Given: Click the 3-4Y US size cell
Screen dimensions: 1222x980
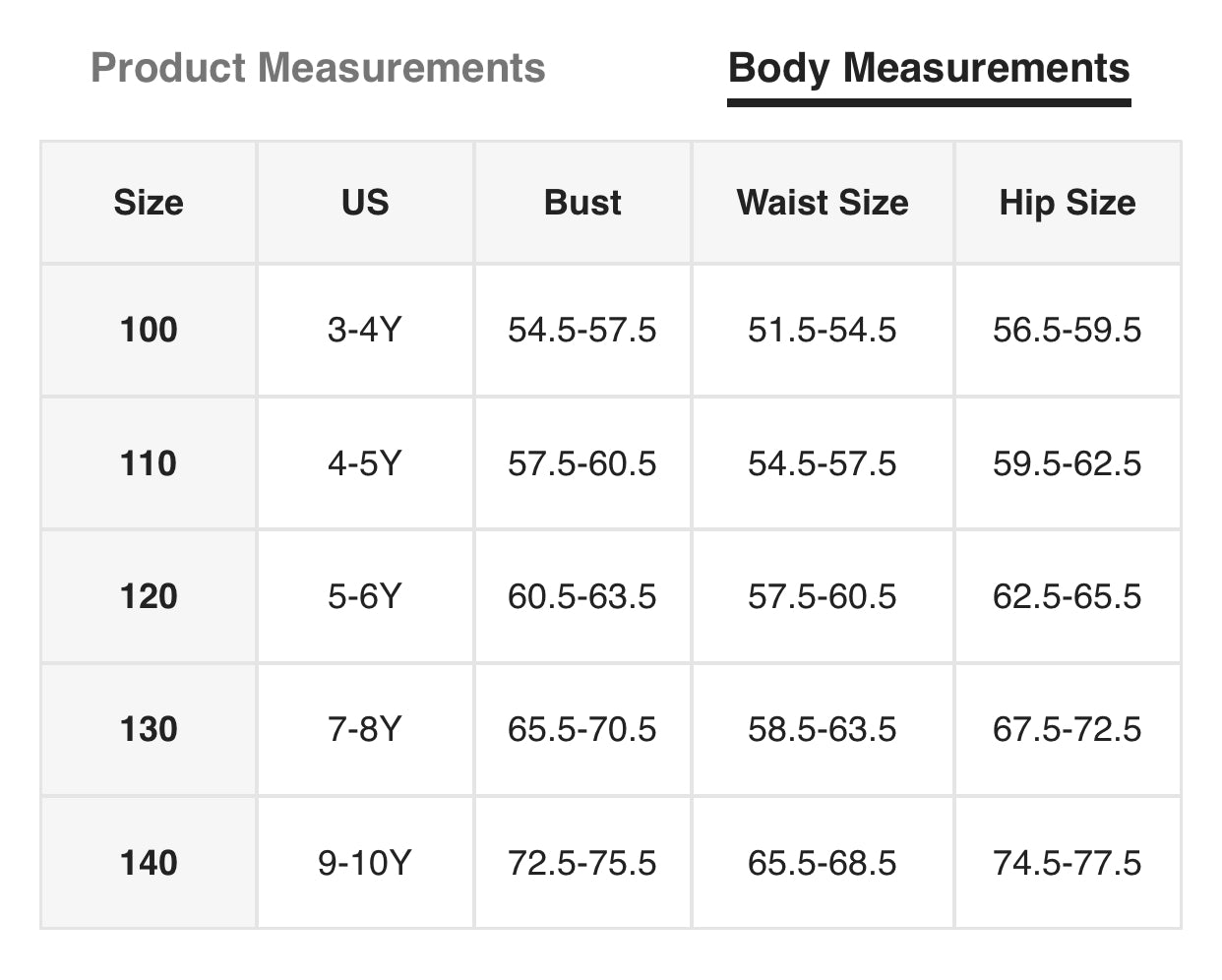Looking at the screenshot, I should pyautogui.click(x=365, y=330).
